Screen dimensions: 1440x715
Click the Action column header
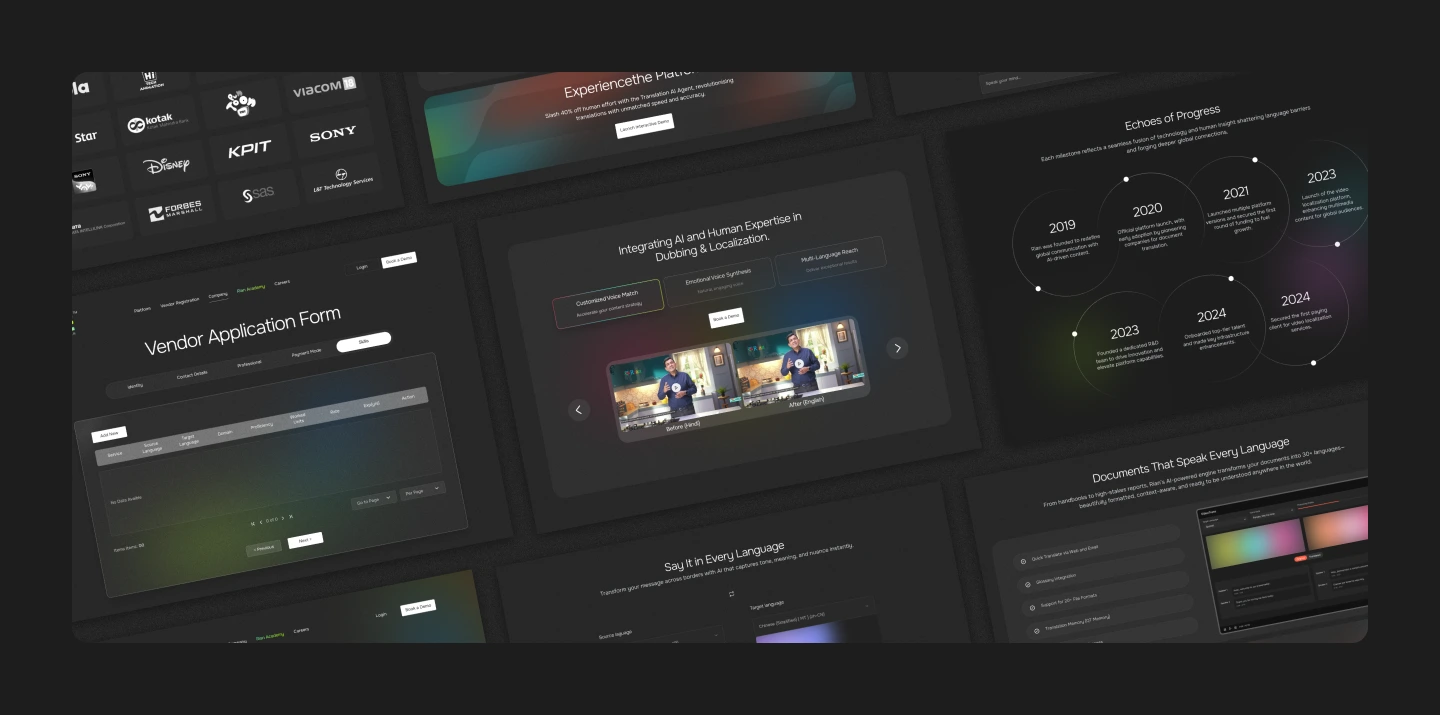[408, 397]
